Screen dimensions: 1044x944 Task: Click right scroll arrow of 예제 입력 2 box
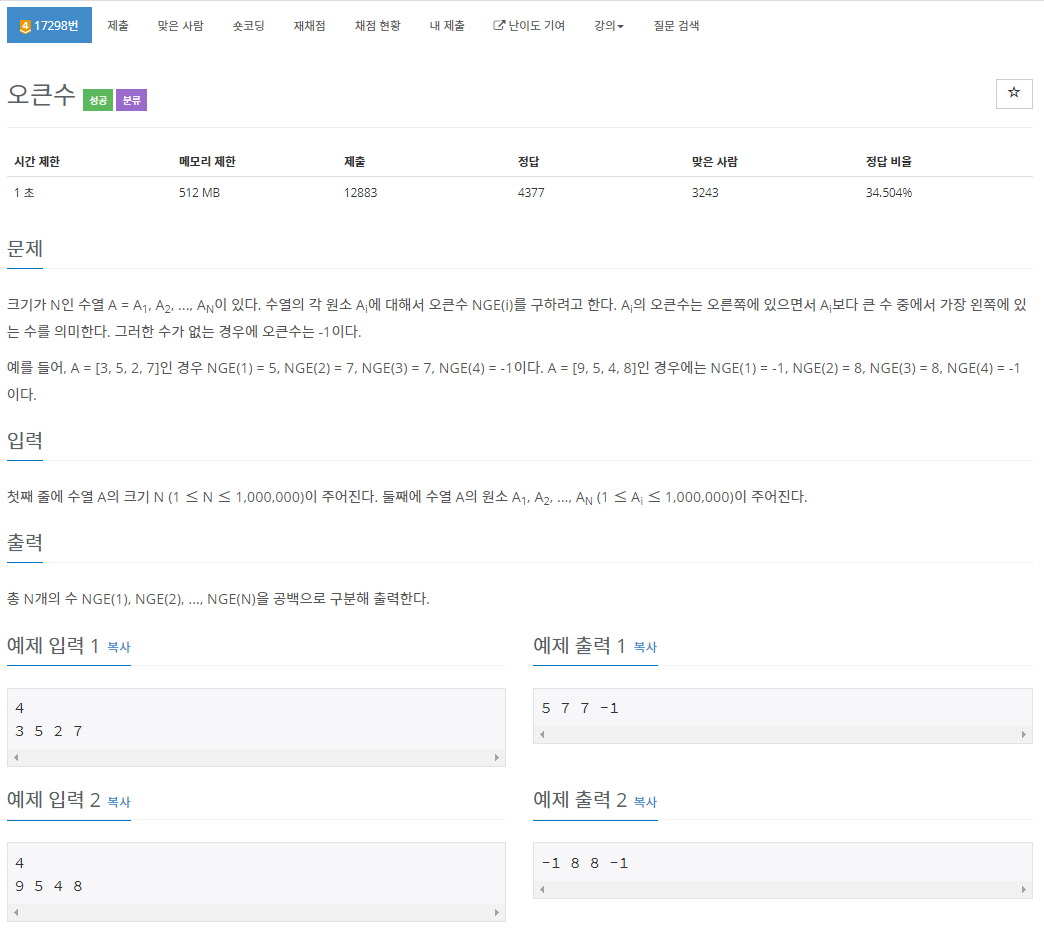click(497, 913)
